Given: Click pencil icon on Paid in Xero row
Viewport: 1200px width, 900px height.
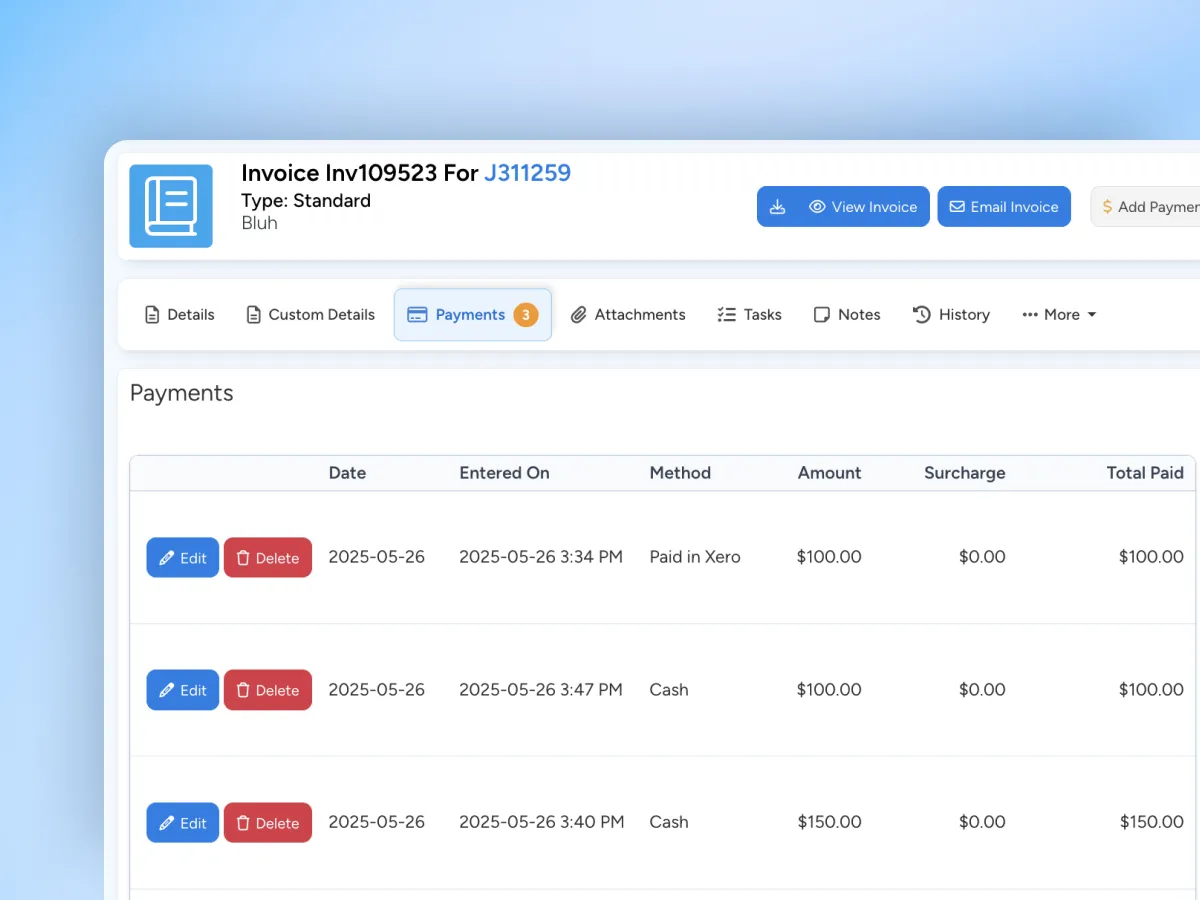Looking at the screenshot, I should tap(167, 558).
